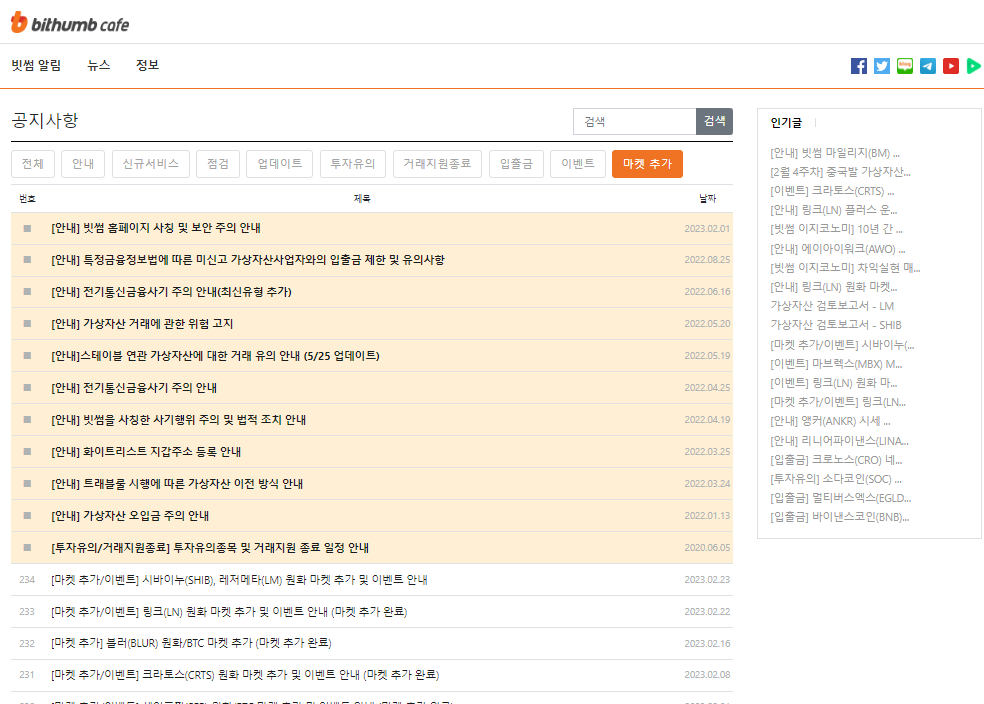
Task: Open popular post [2월 4주차] 중국발 가상자산
Action: [840, 172]
